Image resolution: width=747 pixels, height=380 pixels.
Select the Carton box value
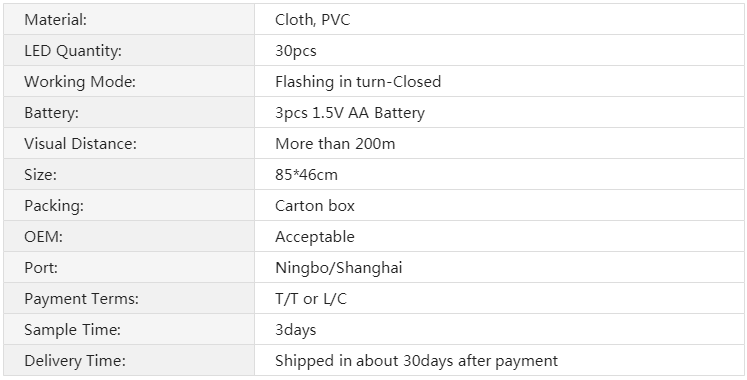[315, 206]
